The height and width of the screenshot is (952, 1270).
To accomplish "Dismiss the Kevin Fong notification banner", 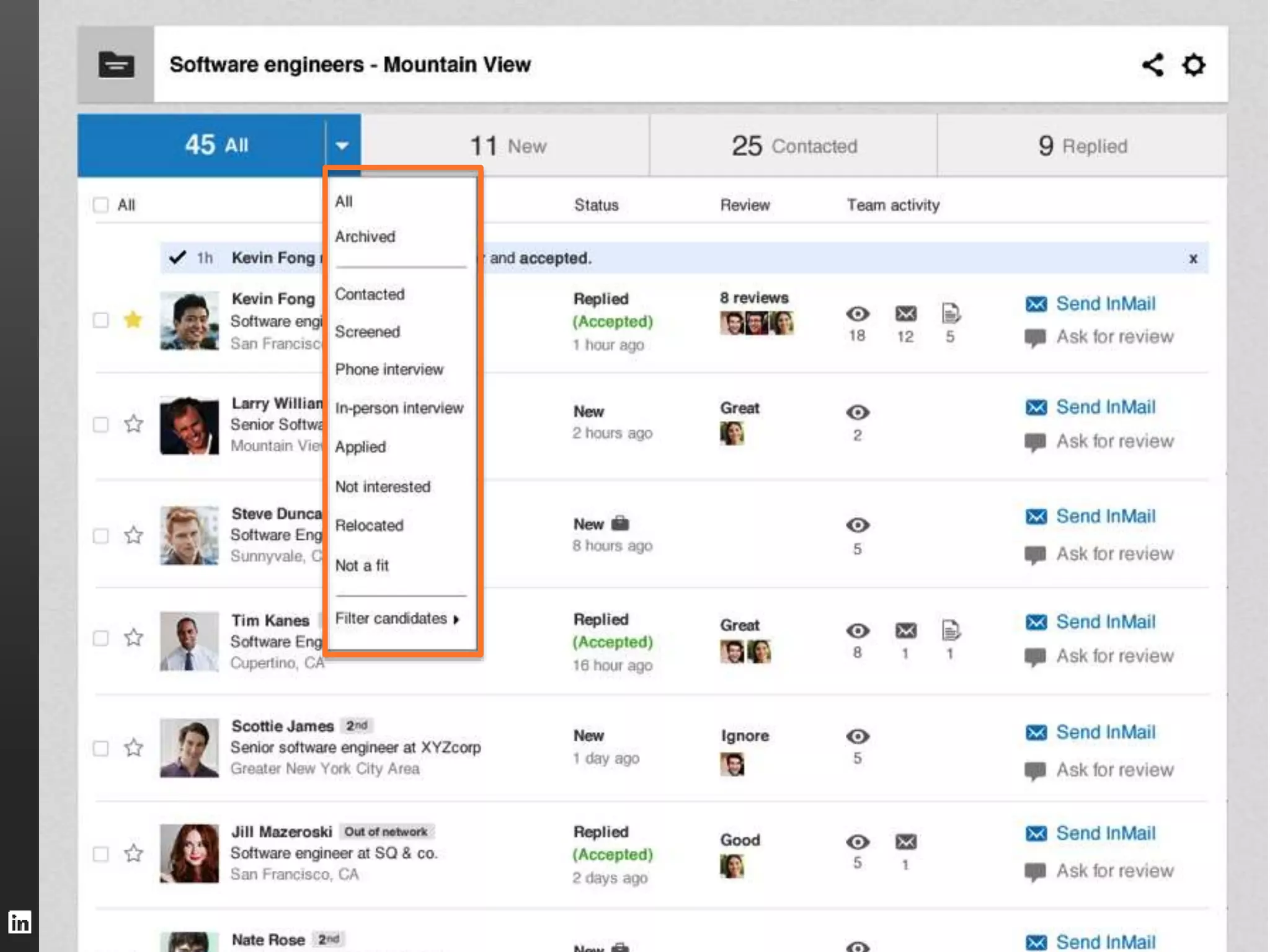I will pos(1192,258).
